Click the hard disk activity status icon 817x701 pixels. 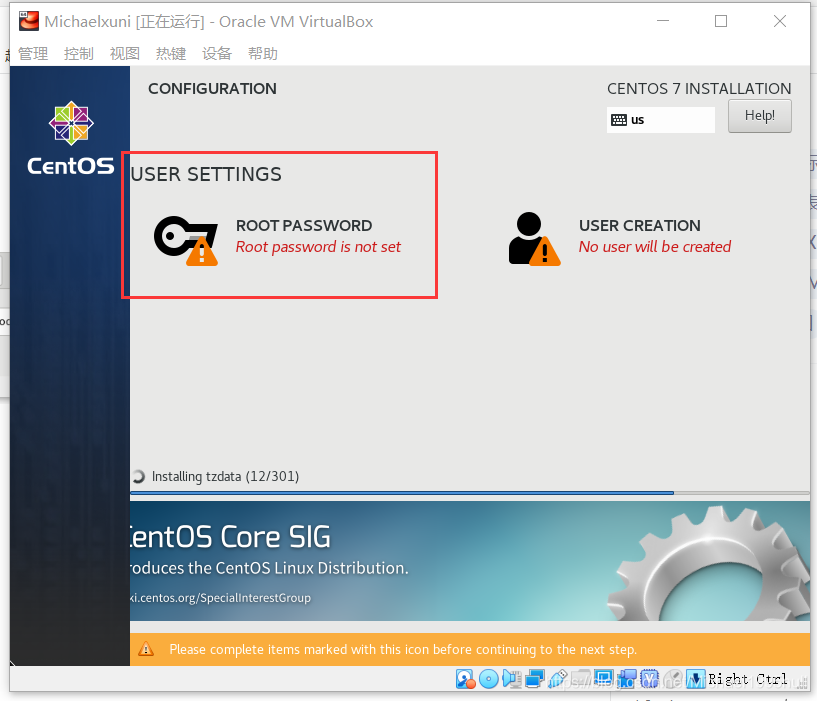(x=465, y=679)
